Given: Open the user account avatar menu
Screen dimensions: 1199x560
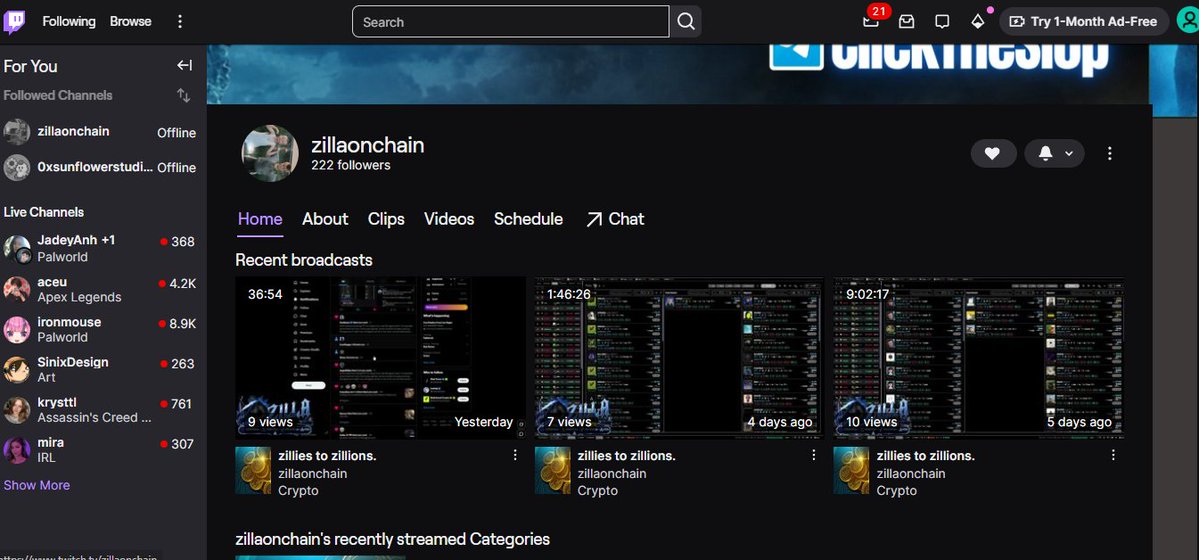Looking at the screenshot, I should click(x=1188, y=21).
